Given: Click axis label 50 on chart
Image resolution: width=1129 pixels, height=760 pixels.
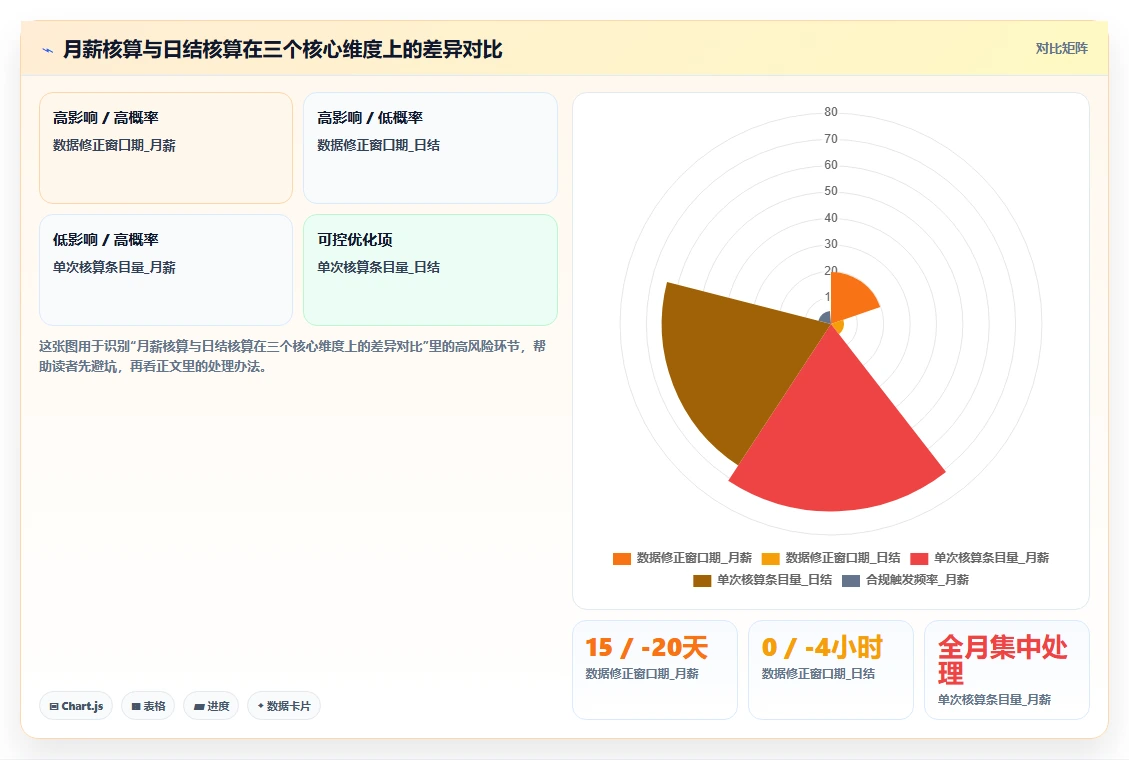Looking at the screenshot, I should click(831, 191).
